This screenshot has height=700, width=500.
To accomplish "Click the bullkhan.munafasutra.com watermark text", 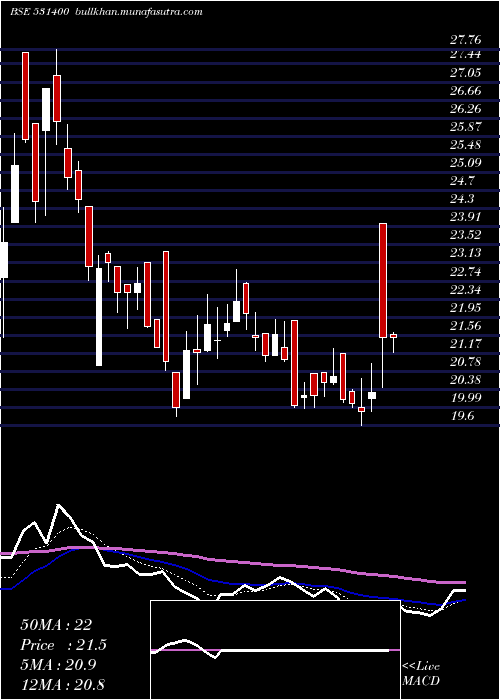I will (138, 12).
